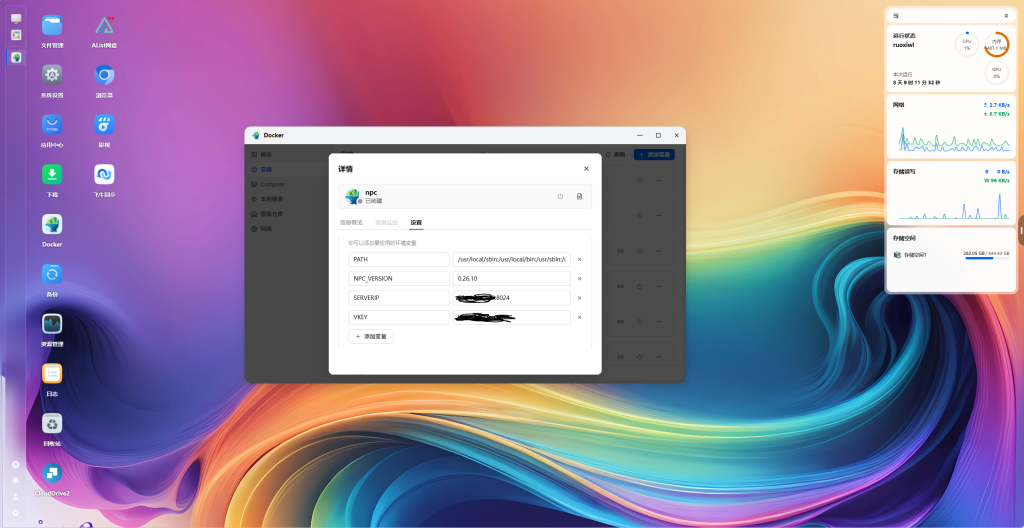
Task: Click the SERVERIP variable name field
Action: pos(399,298)
